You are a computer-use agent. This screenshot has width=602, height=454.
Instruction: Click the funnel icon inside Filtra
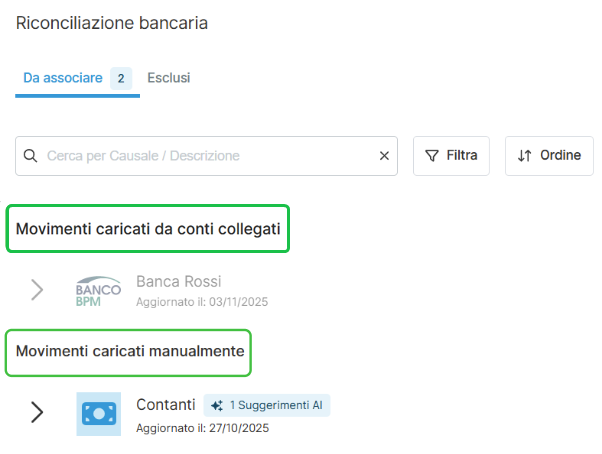tap(432, 156)
